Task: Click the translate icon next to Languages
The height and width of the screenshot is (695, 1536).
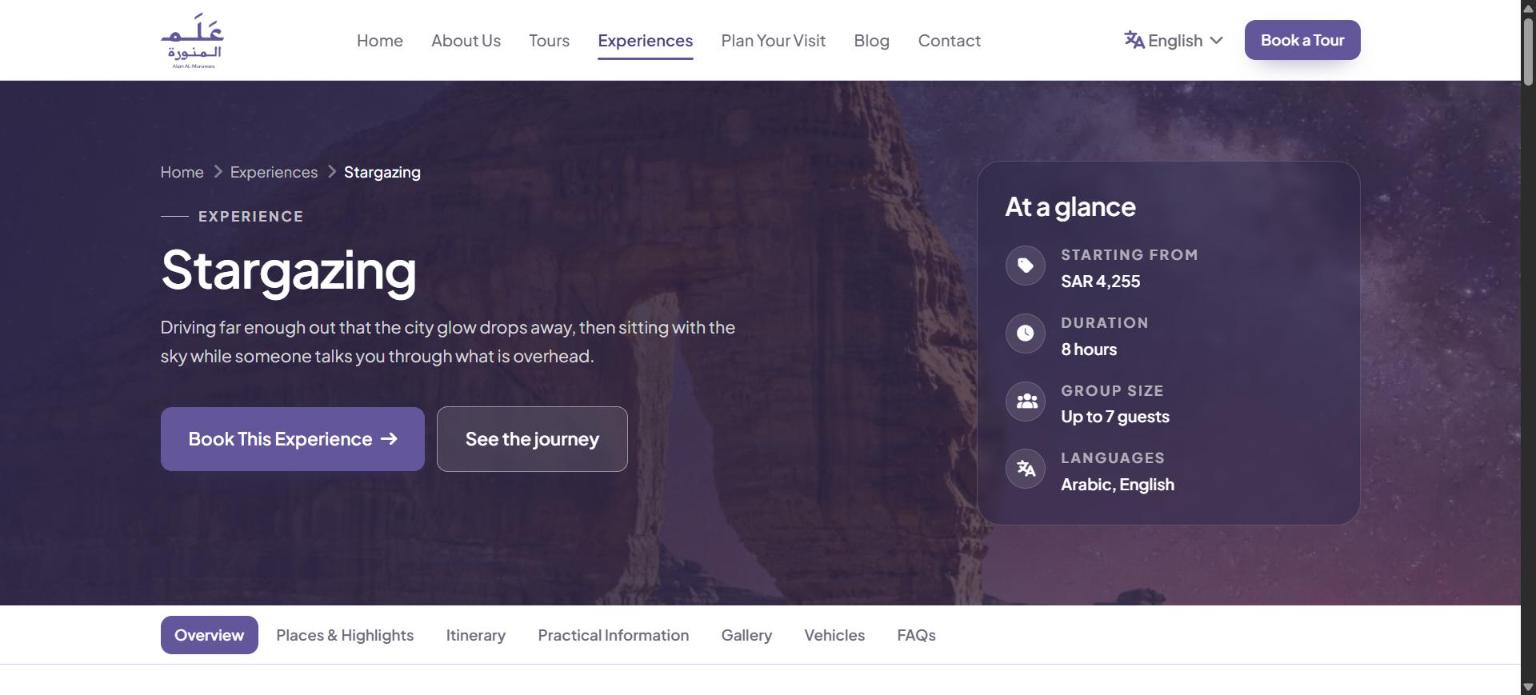Action: pyautogui.click(x=1025, y=469)
